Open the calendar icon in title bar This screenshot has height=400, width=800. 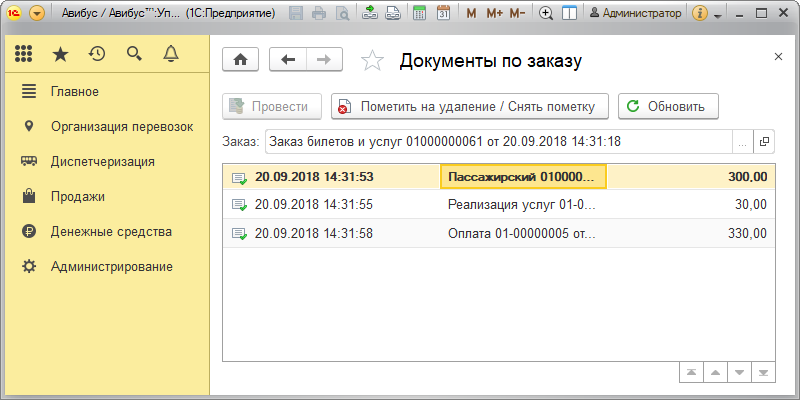pos(443,14)
